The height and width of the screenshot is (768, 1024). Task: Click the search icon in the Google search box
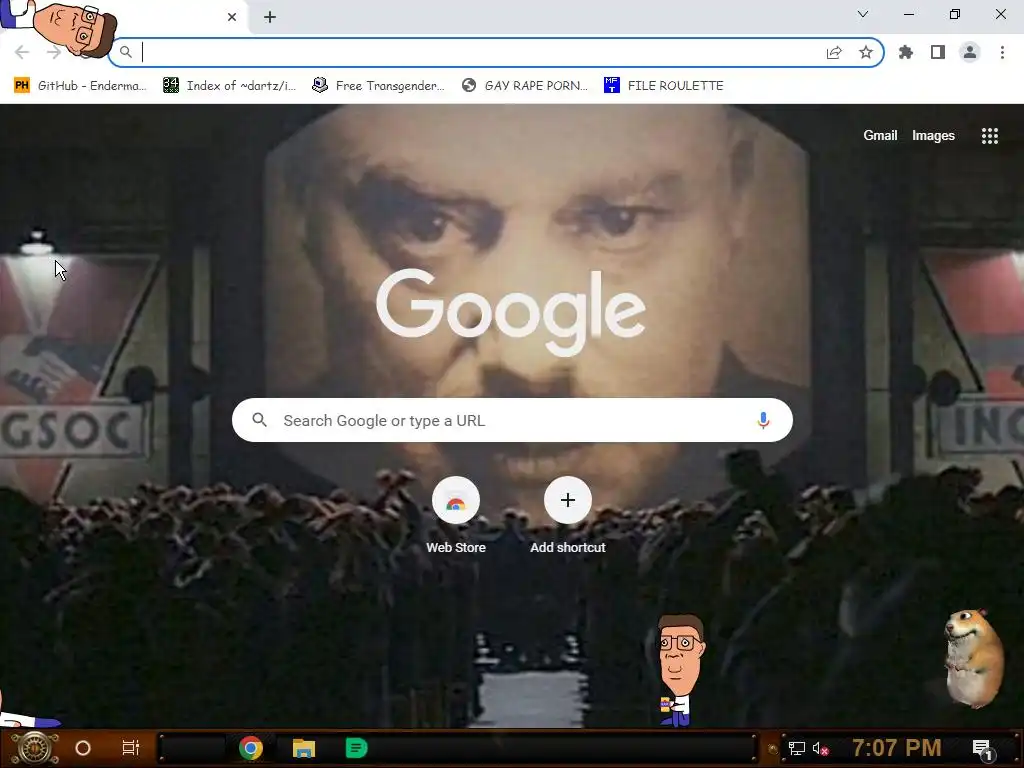259,420
